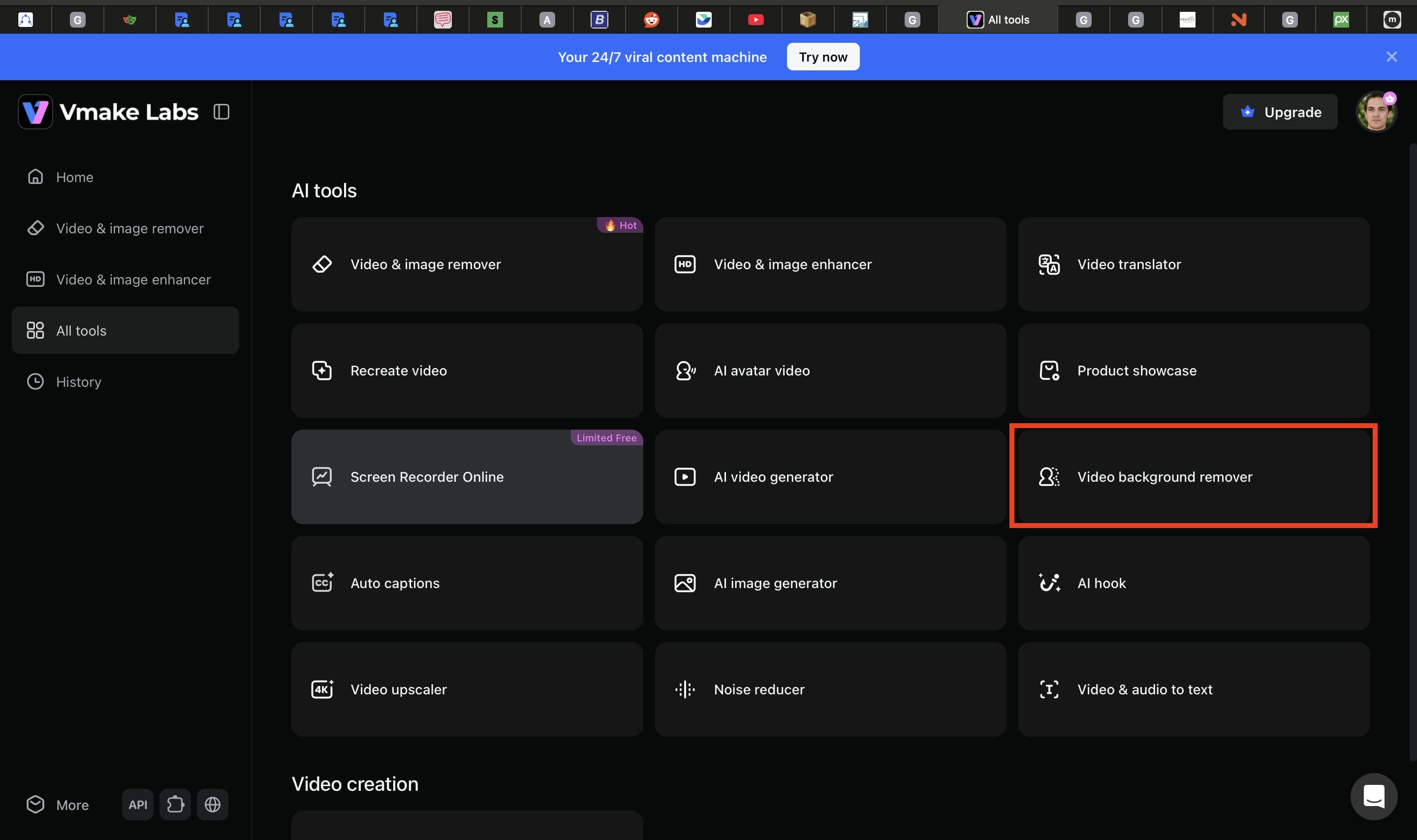Click Recreate video label
1417x840 pixels.
point(399,371)
